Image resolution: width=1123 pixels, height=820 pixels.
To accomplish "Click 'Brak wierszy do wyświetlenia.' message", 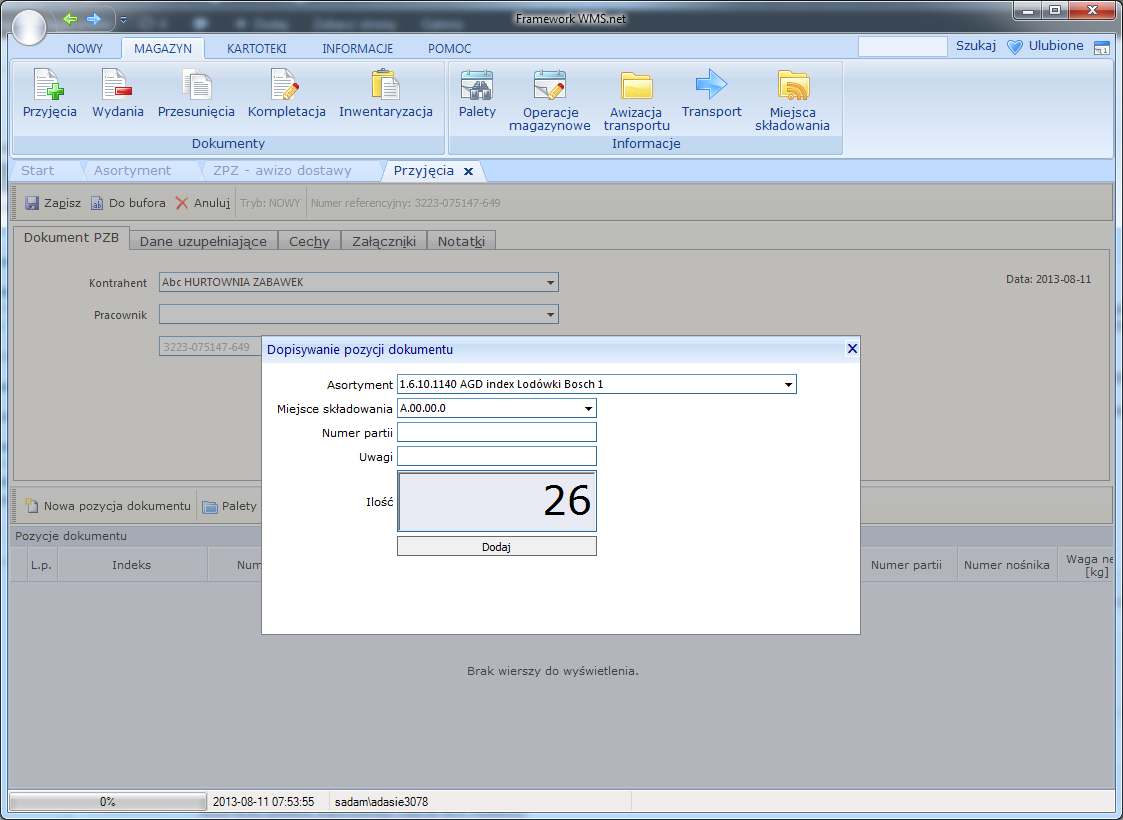I will (x=552, y=671).
